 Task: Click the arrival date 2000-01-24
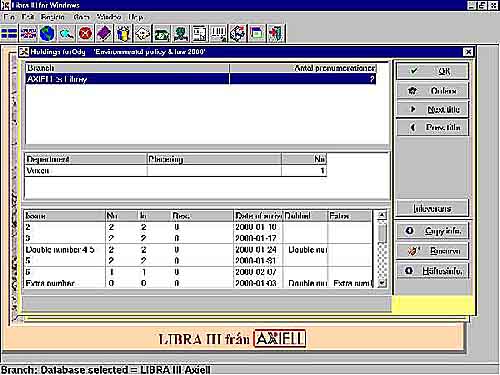pos(256,250)
